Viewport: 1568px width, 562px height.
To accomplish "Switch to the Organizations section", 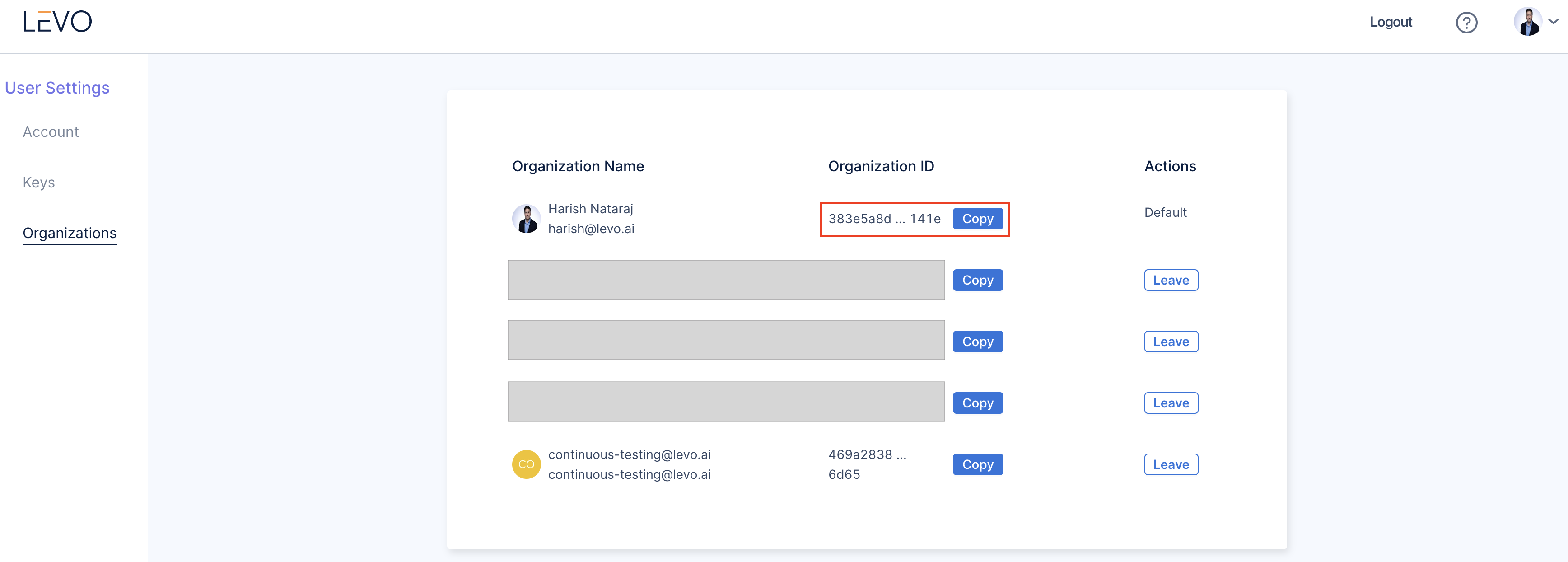I will click(70, 233).
